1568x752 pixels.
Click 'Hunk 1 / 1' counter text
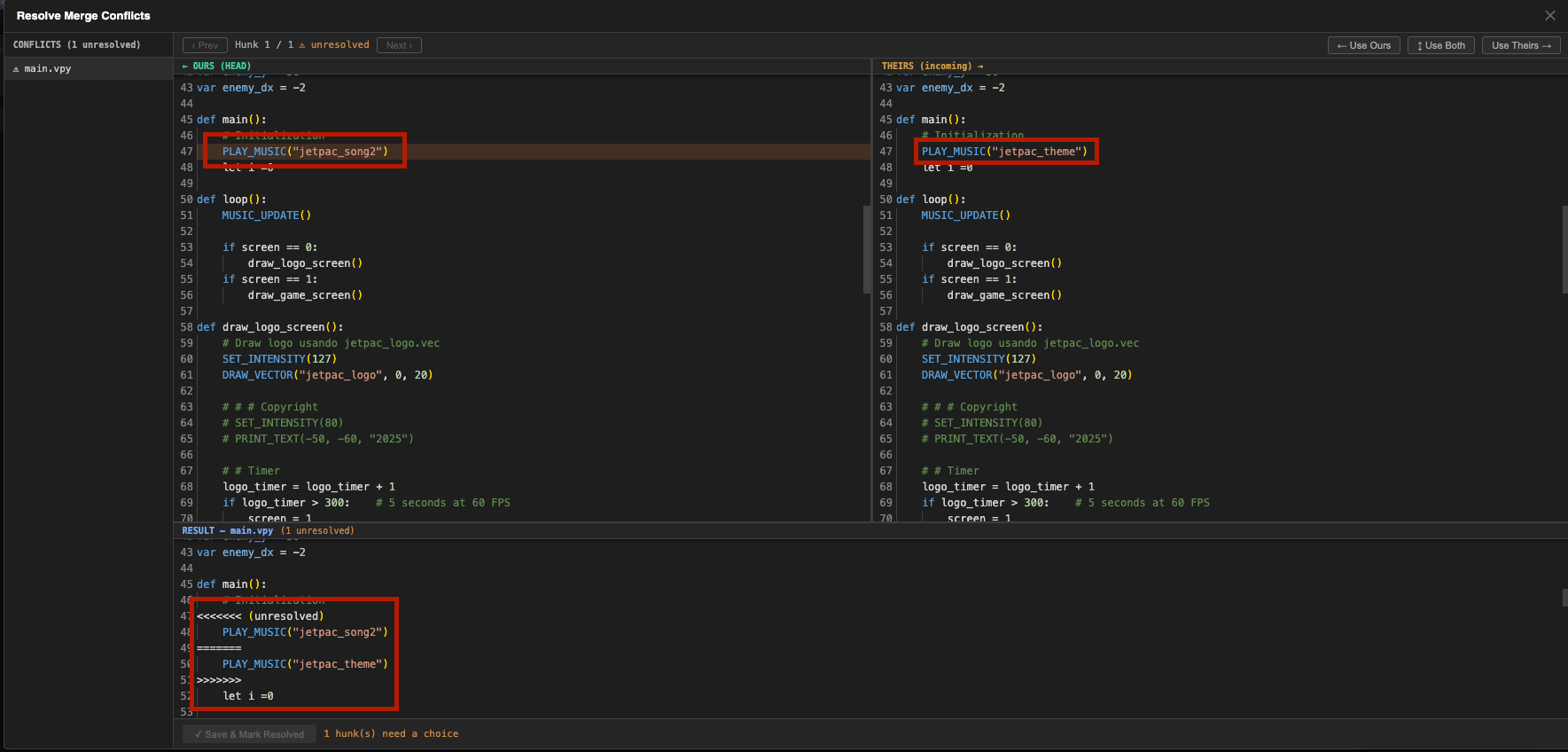[x=264, y=45]
